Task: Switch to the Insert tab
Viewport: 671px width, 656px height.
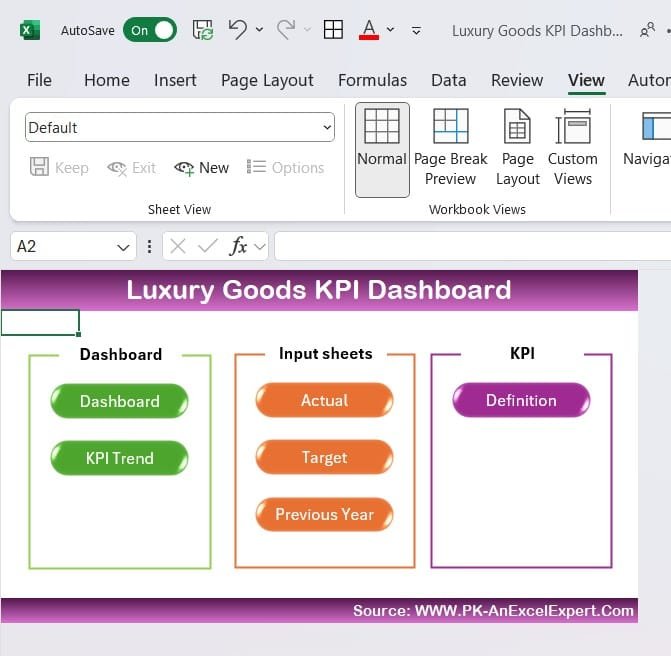Action: (x=175, y=80)
